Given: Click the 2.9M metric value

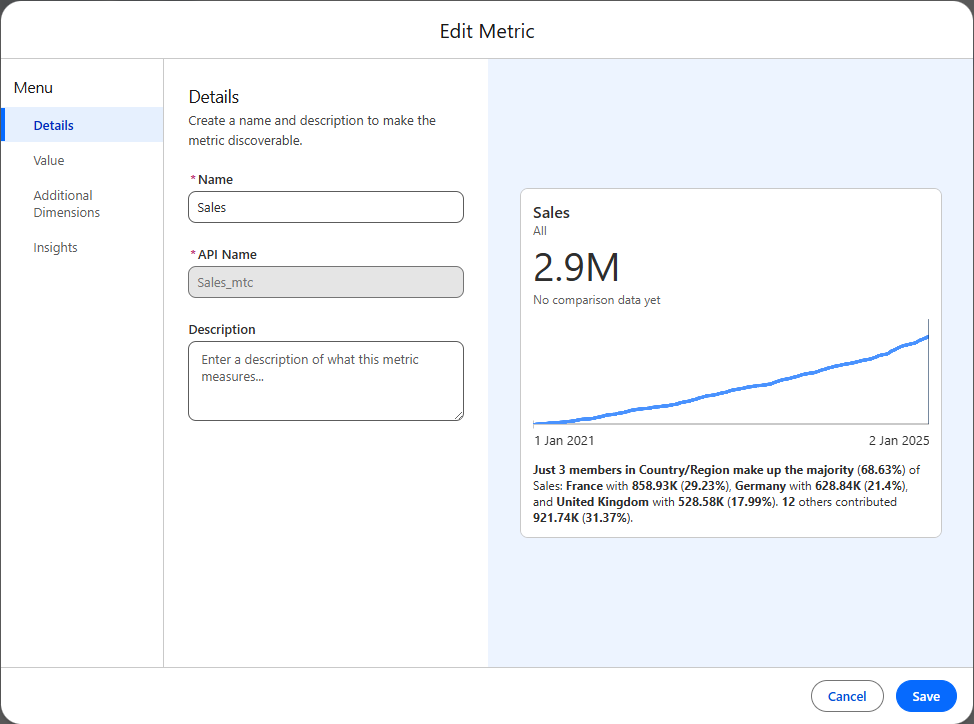Looking at the screenshot, I should pyautogui.click(x=576, y=268).
